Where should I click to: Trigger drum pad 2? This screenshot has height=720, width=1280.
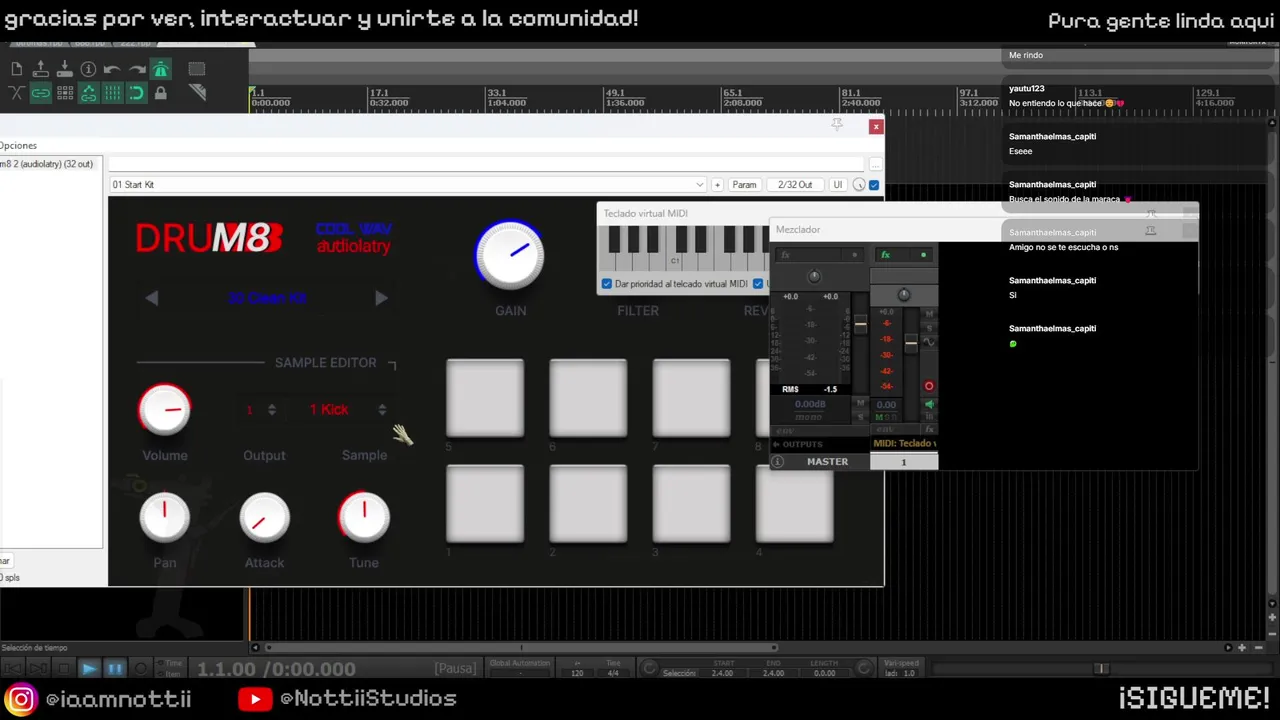[588, 504]
